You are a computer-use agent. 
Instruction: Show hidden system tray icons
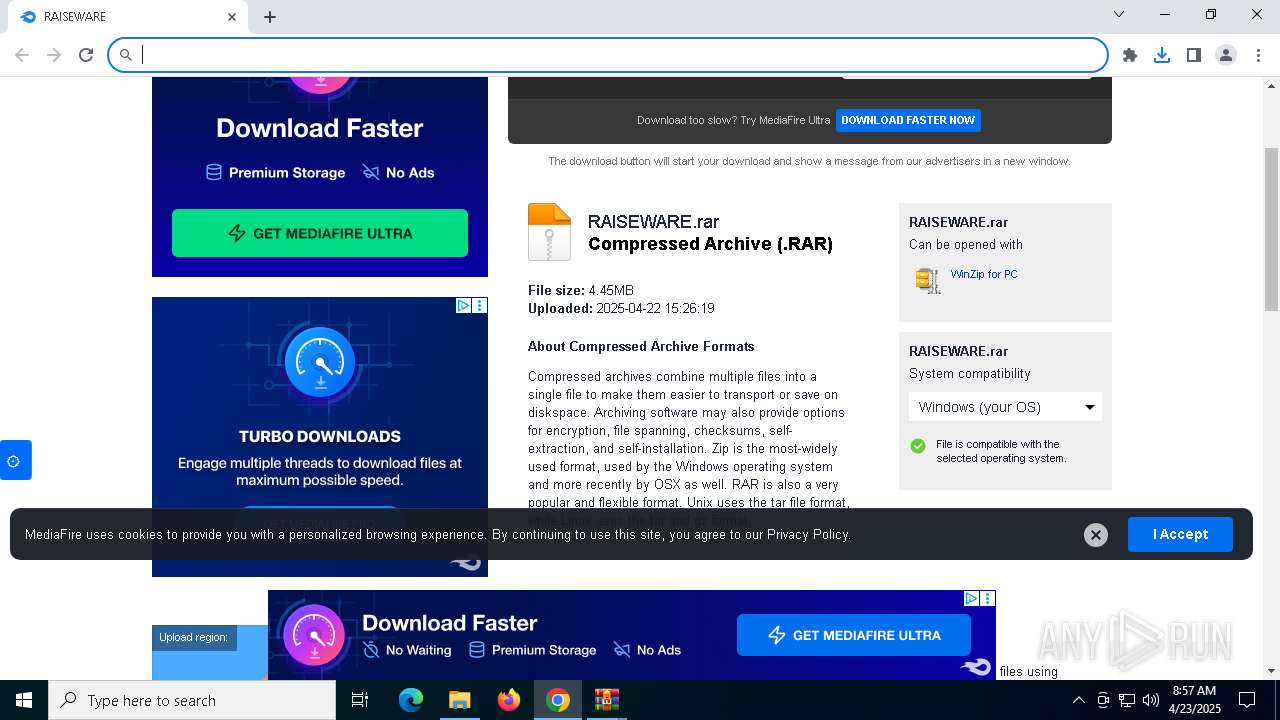(1079, 700)
